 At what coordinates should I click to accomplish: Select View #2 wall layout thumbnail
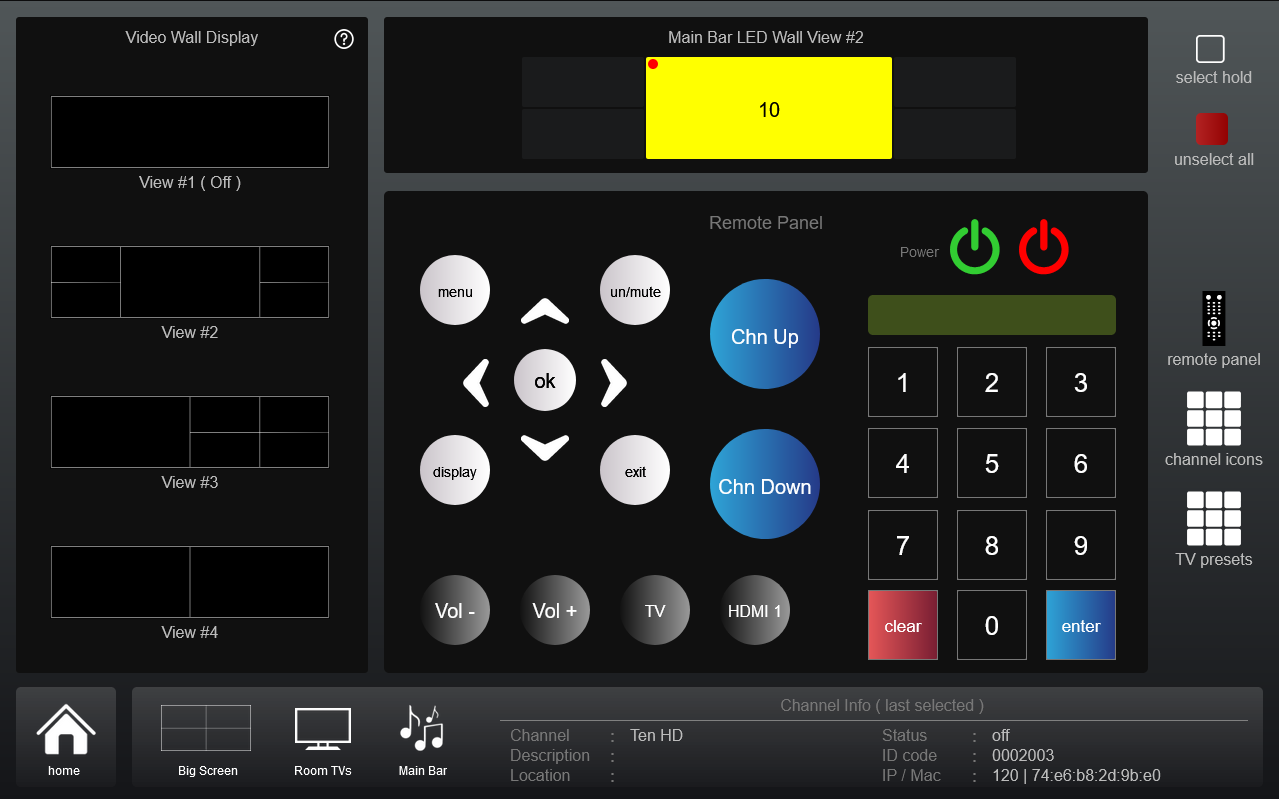(x=190, y=282)
